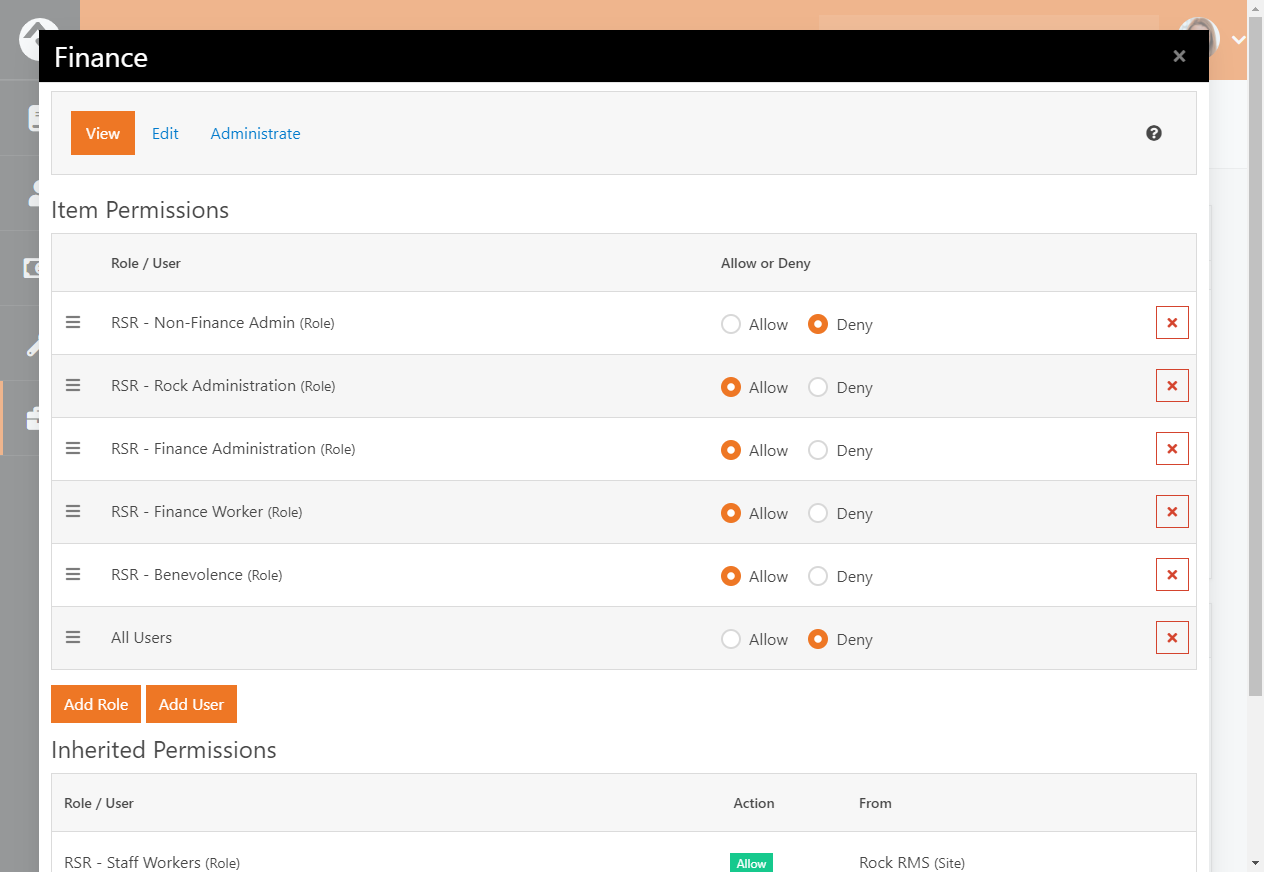The image size is (1264, 872).
Task: Click the Add Role button
Action: pos(96,704)
